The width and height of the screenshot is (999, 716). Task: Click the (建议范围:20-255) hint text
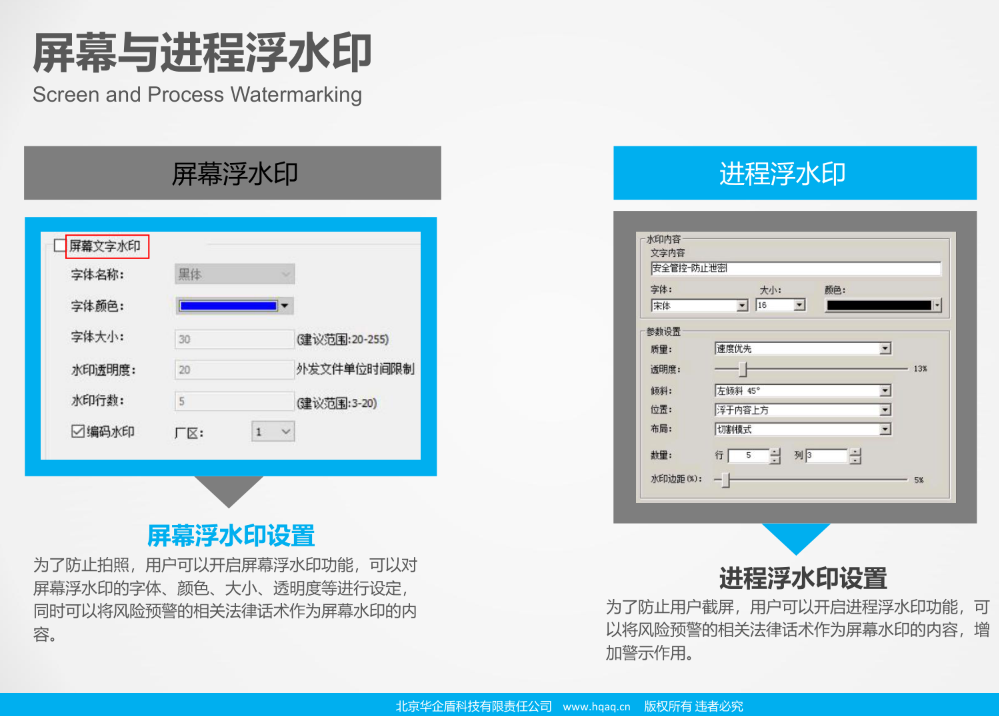click(343, 339)
